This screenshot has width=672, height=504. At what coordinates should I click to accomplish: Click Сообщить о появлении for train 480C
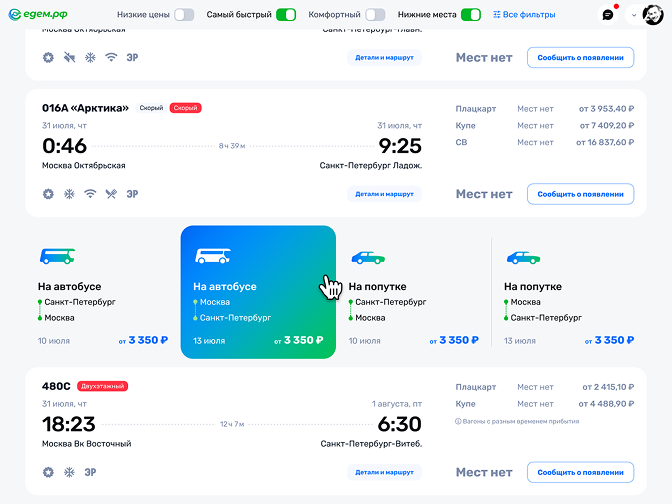coord(580,472)
